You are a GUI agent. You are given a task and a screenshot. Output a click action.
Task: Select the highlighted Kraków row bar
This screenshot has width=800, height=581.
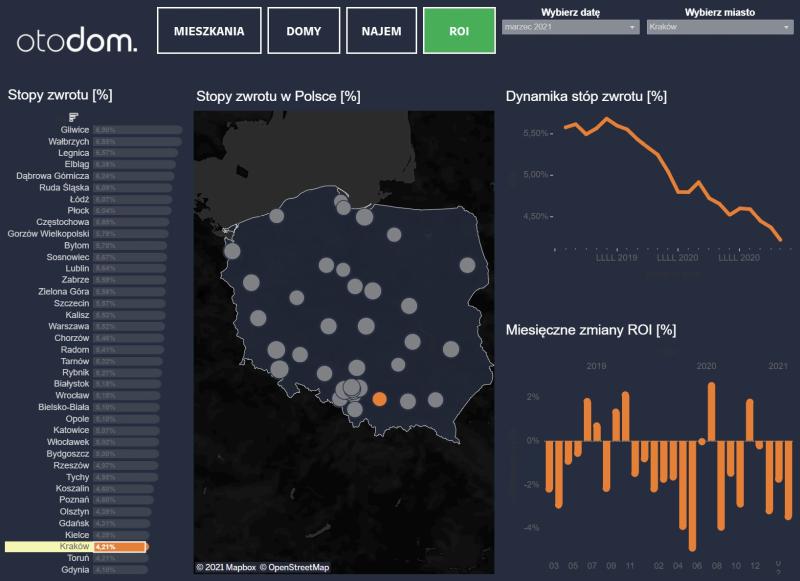point(120,547)
